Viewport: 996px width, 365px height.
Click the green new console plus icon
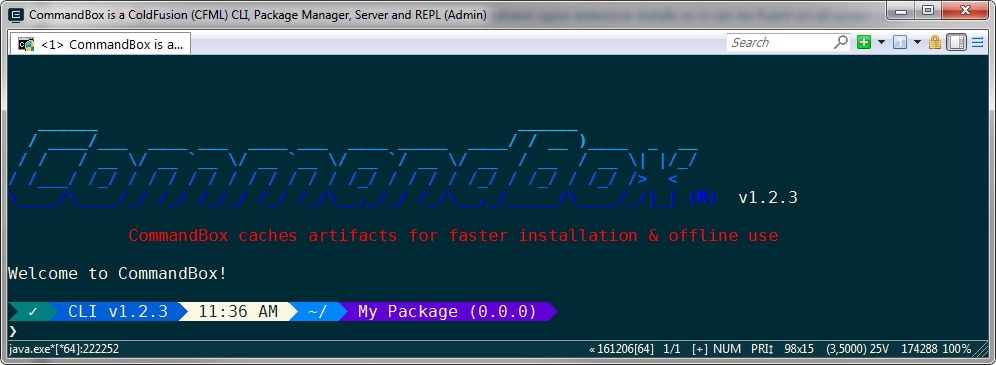tap(863, 43)
